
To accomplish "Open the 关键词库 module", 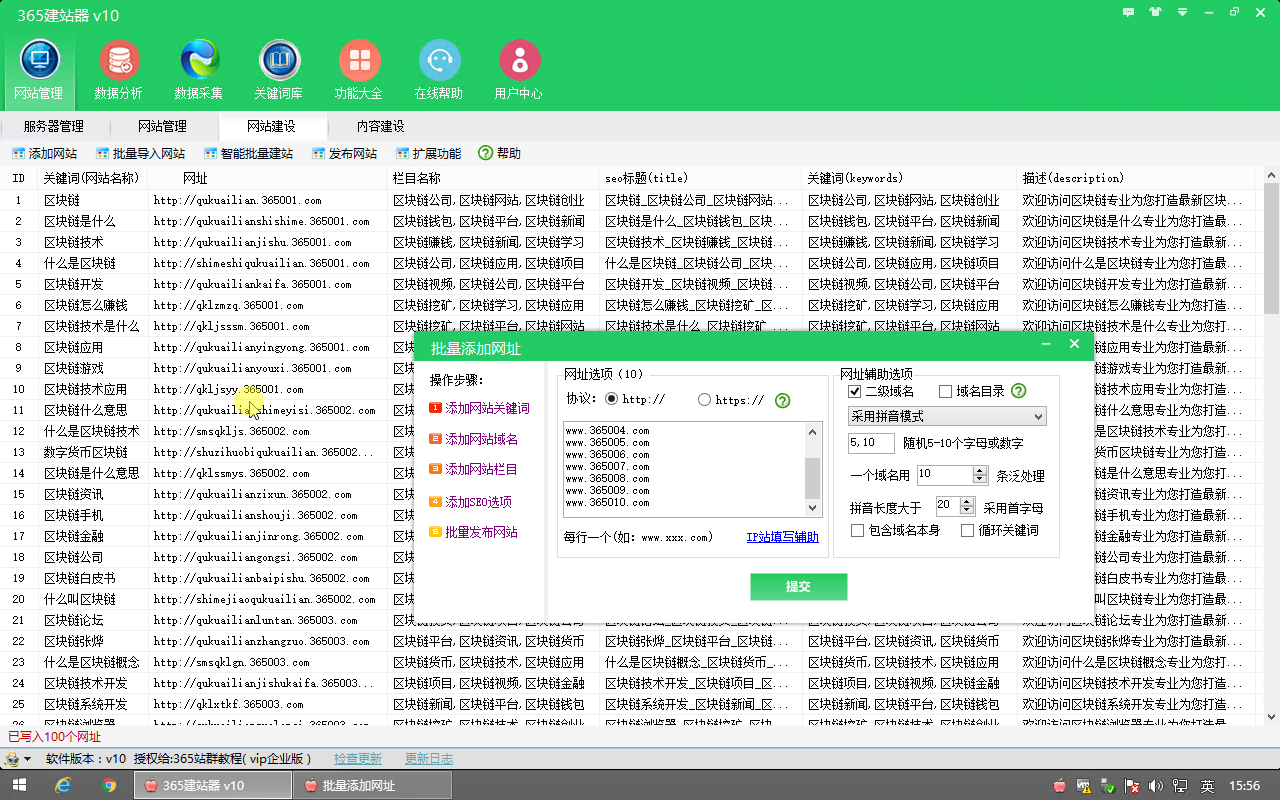I will [x=279, y=70].
